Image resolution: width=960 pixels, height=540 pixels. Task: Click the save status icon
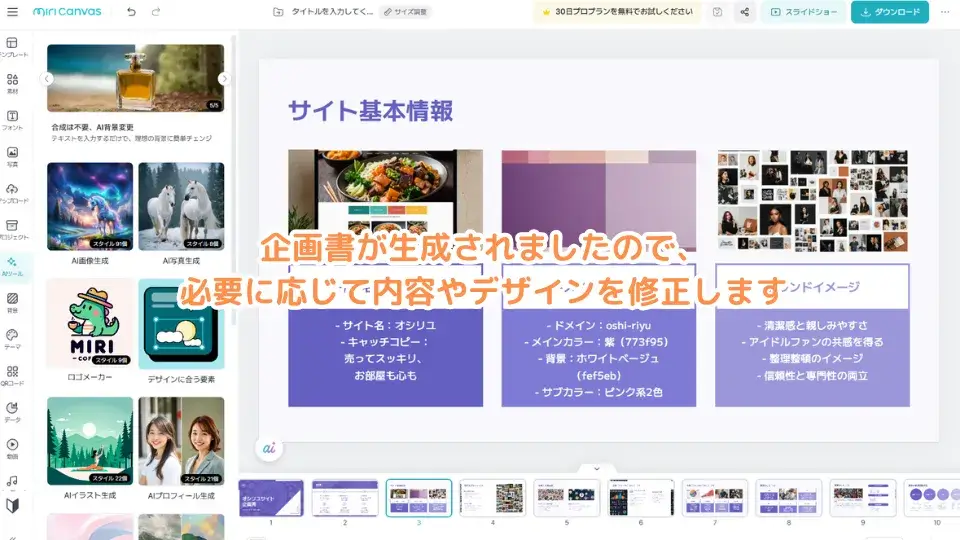tap(718, 12)
